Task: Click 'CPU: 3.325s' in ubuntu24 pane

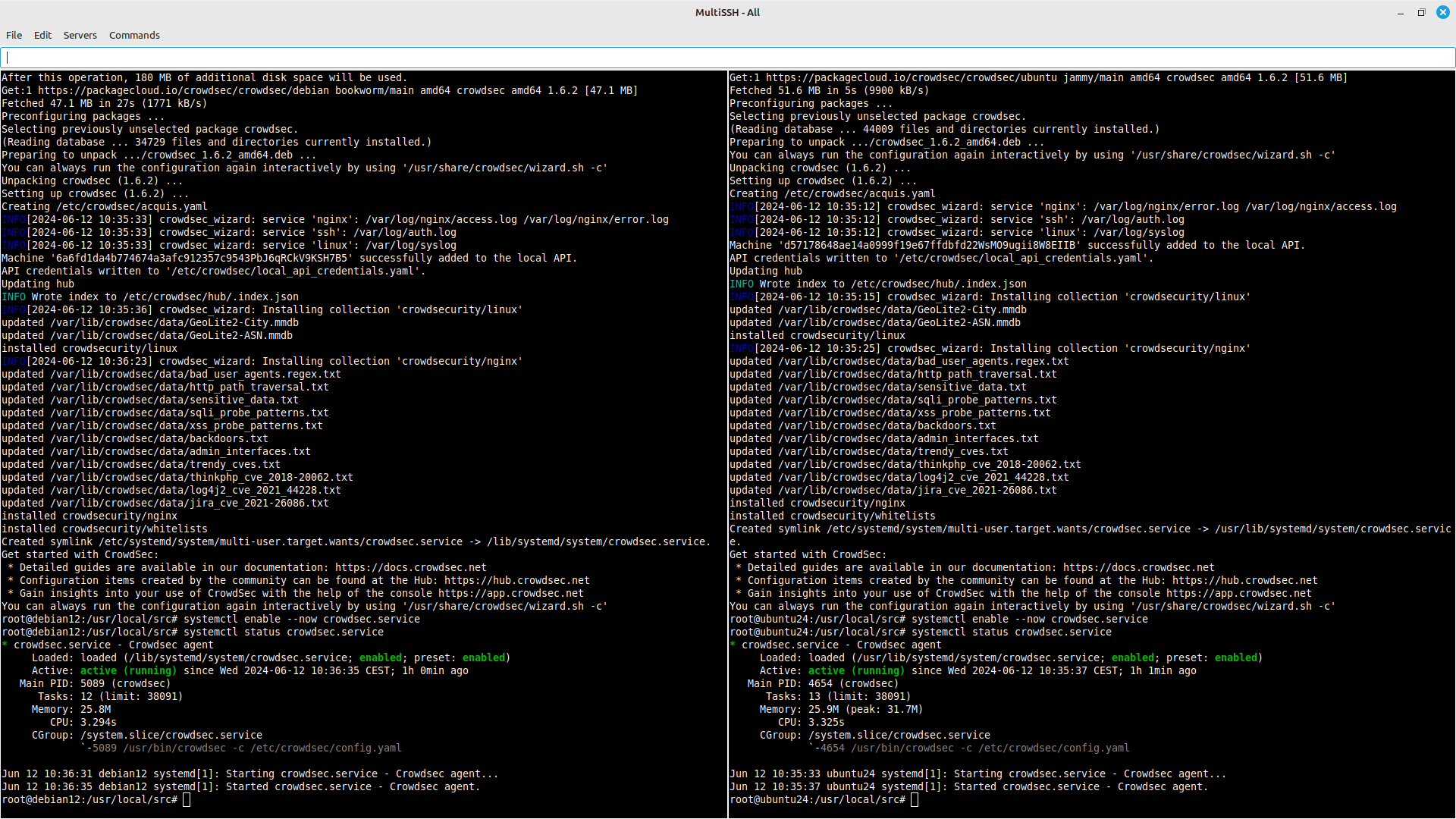Action: [811, 722]
